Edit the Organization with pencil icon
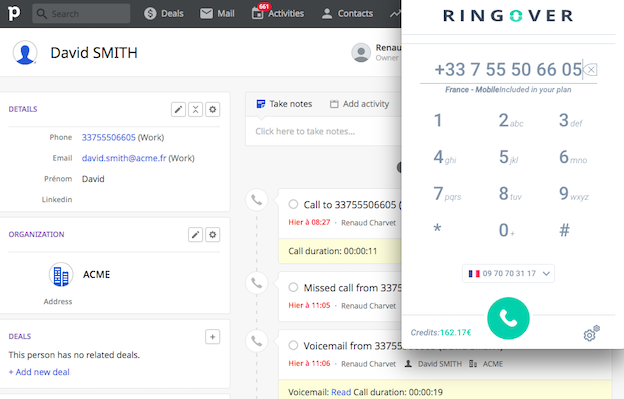 [195, 235]
